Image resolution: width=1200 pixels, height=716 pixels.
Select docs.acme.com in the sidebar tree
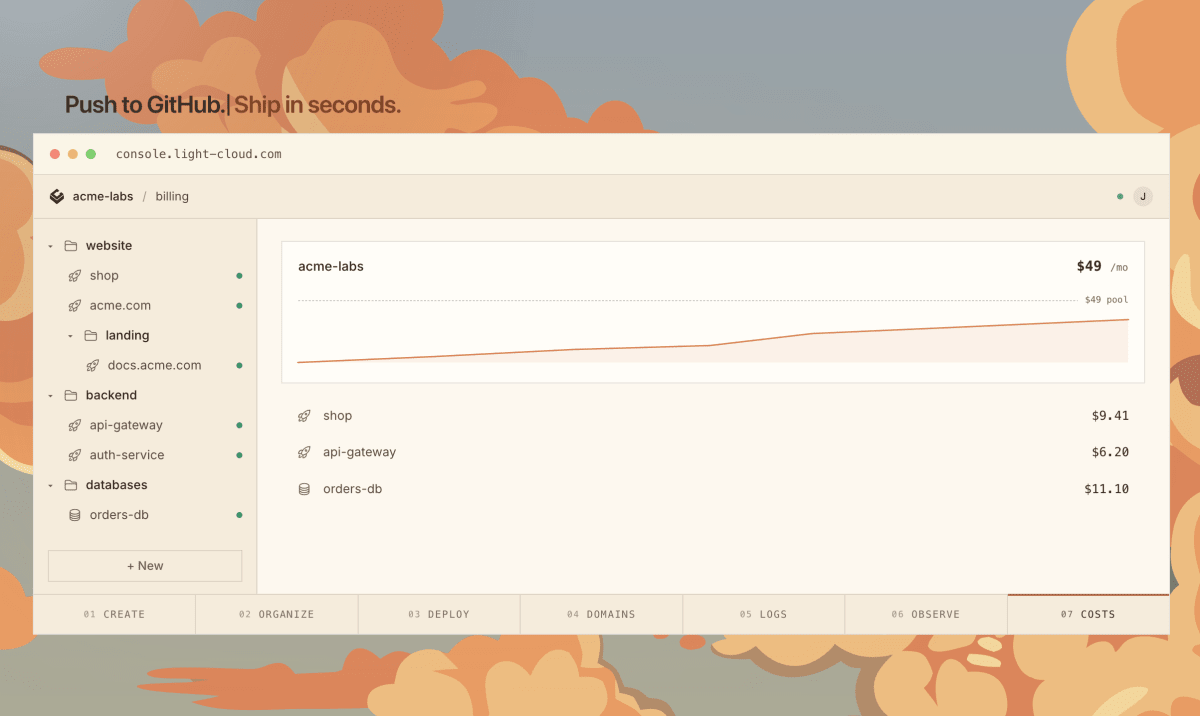(155, 366)
